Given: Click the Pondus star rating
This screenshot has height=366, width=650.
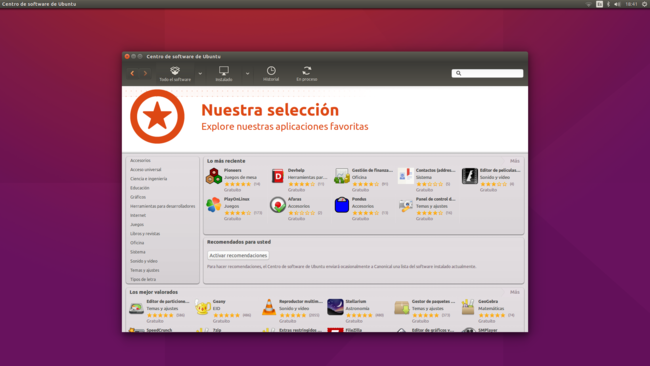Looking at the screenshot, I should [365, 213].
